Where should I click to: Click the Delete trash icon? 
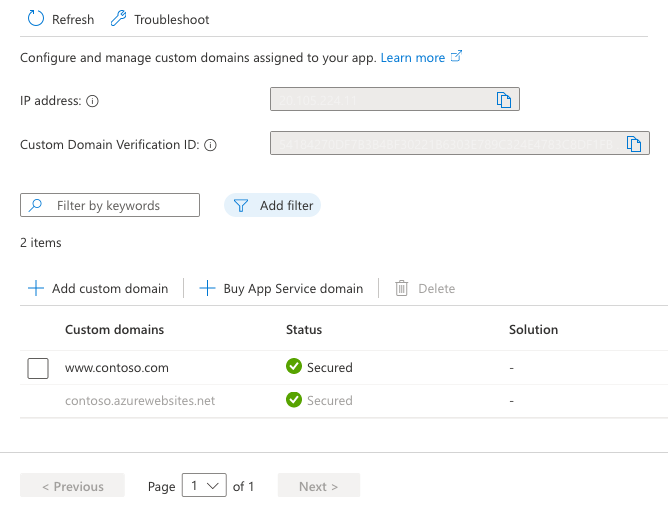[402, 288]
